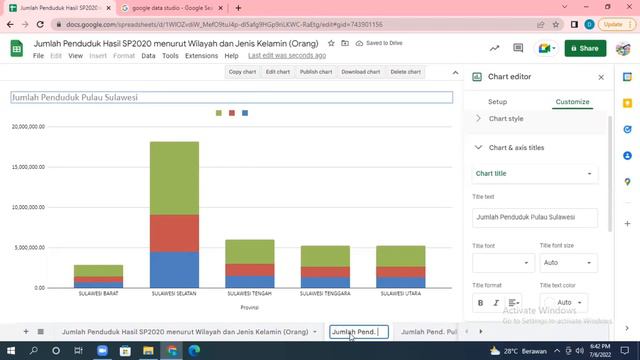Get add-ons plus icon in side panel
The height and width of the screenshot is (360, 640).
click(627, 224)
